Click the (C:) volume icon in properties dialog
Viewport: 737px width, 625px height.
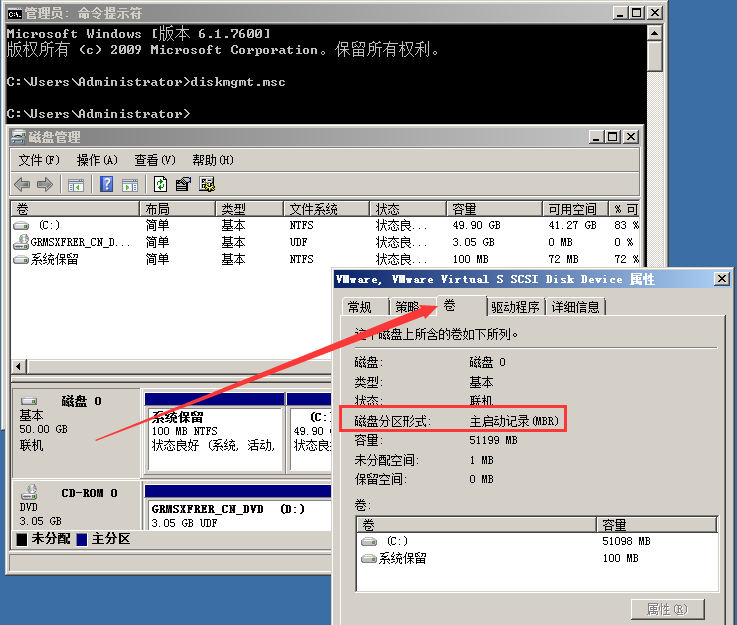pyautogui.click(x=369, y=541)
